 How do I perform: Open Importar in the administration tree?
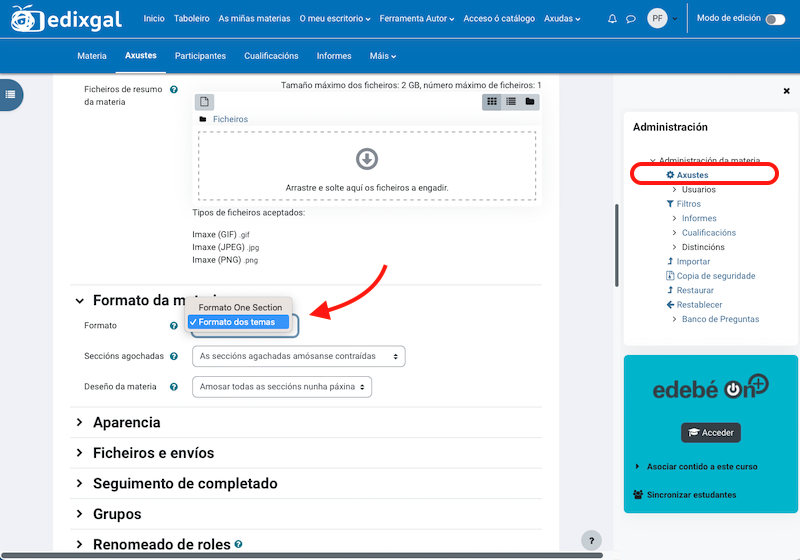pos(693,261)
